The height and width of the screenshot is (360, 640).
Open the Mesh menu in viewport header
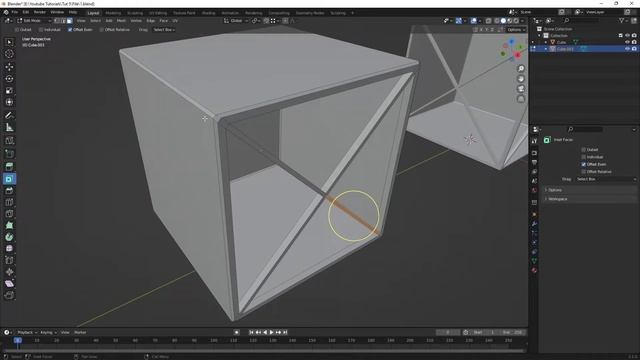pyautogui.click(x=121, y=20)
